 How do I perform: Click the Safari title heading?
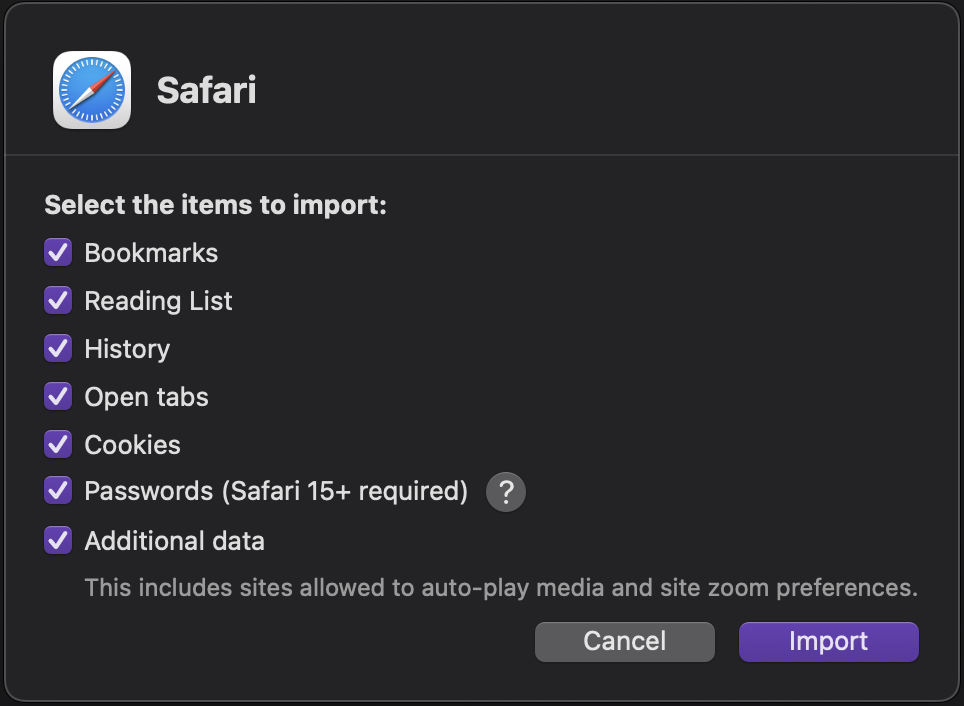point(206,90)
